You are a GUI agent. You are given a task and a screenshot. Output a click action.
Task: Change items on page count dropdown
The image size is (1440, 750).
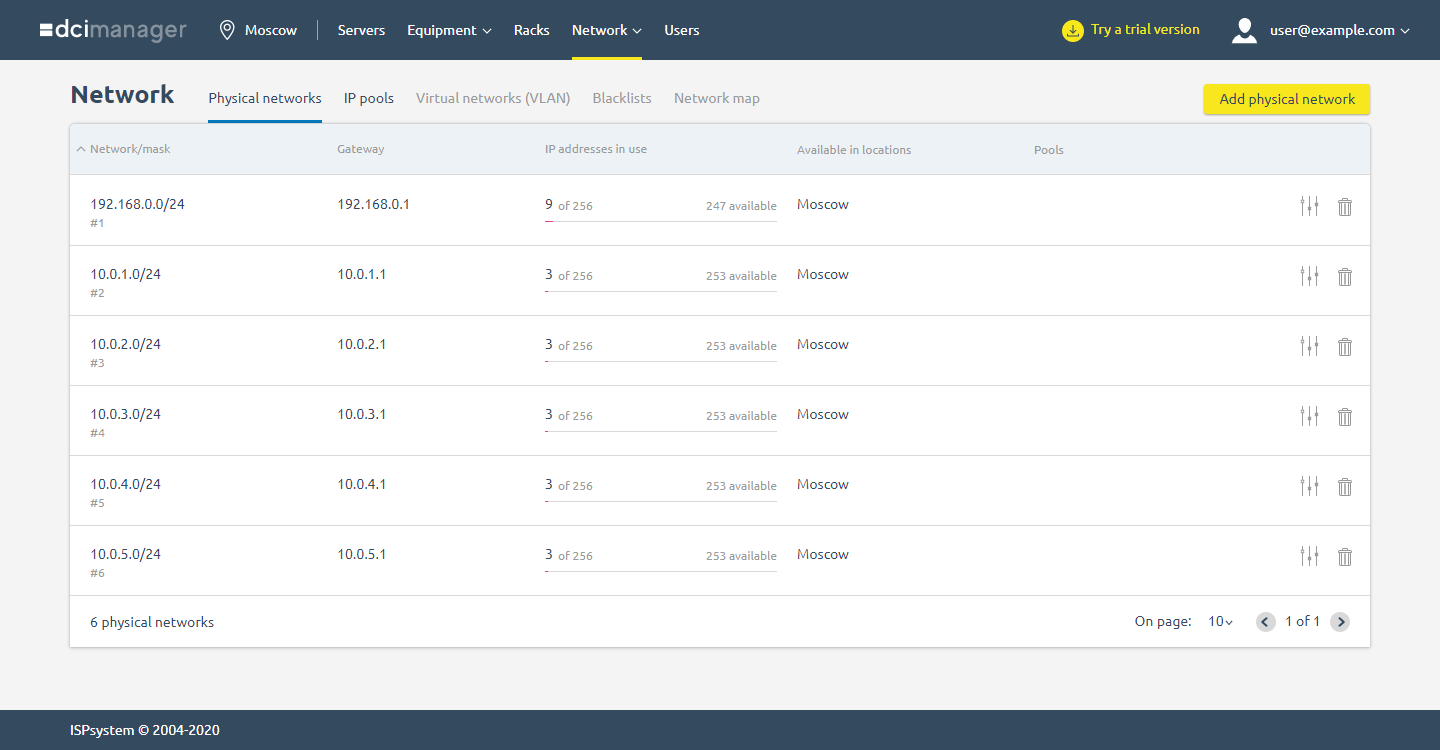pos(1220,622)
